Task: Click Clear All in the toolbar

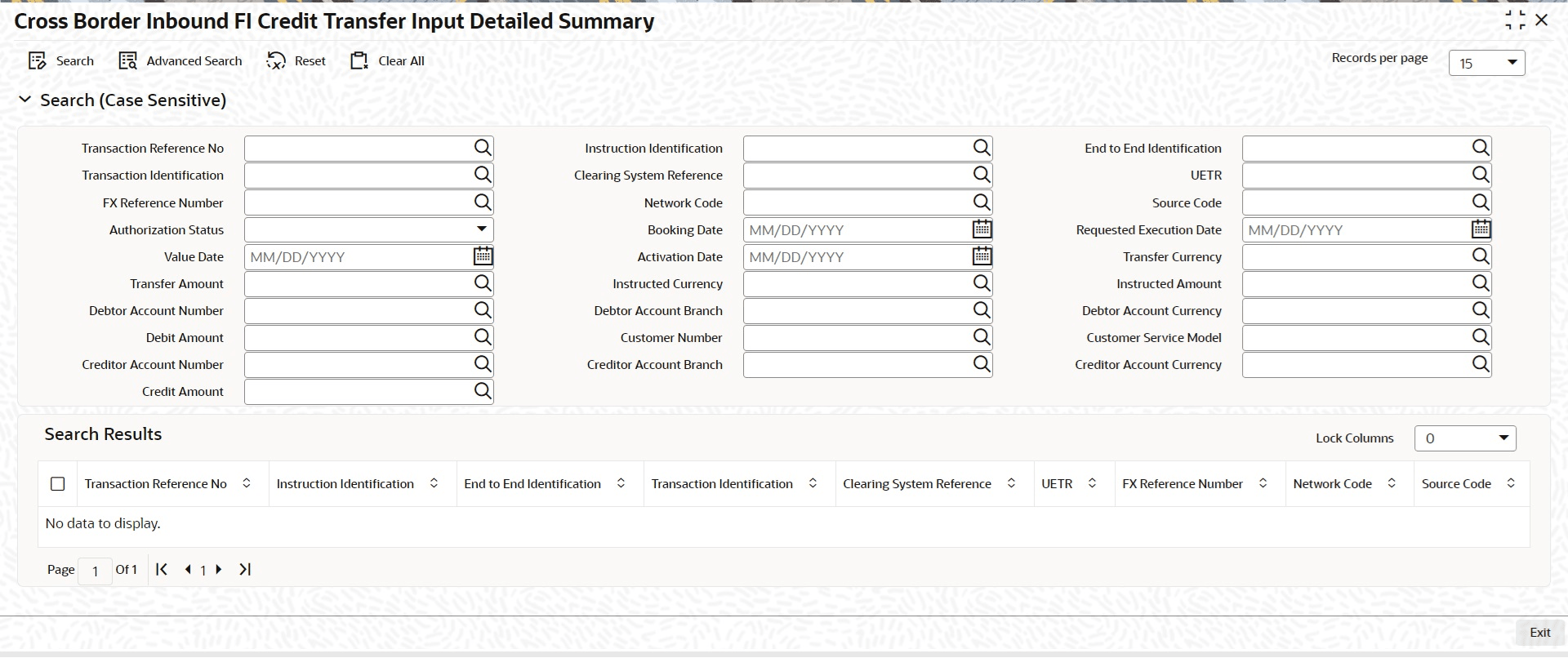Action: point(387,61)
